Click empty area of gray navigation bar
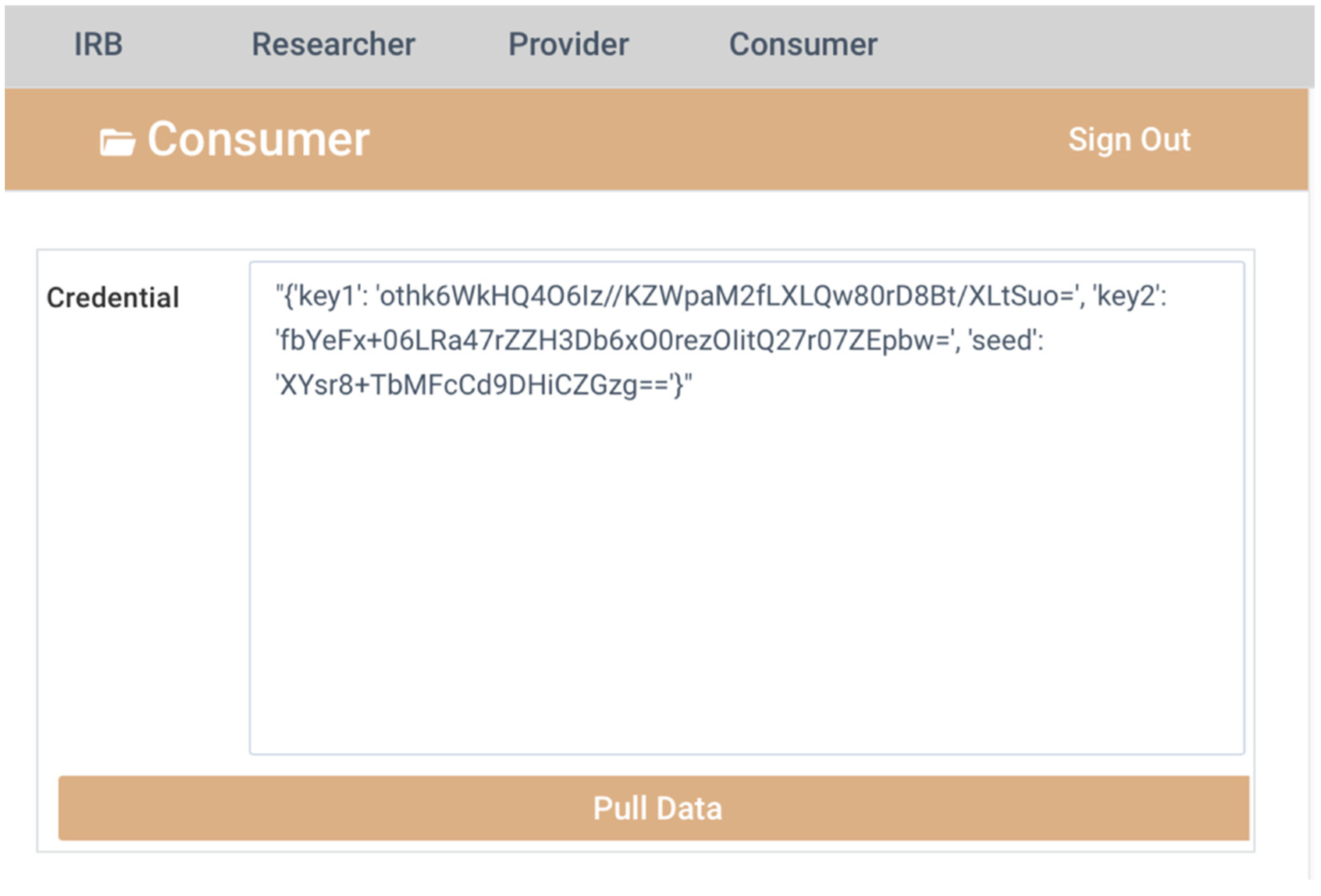The image size is (1321, 896). click(1080, 46)
